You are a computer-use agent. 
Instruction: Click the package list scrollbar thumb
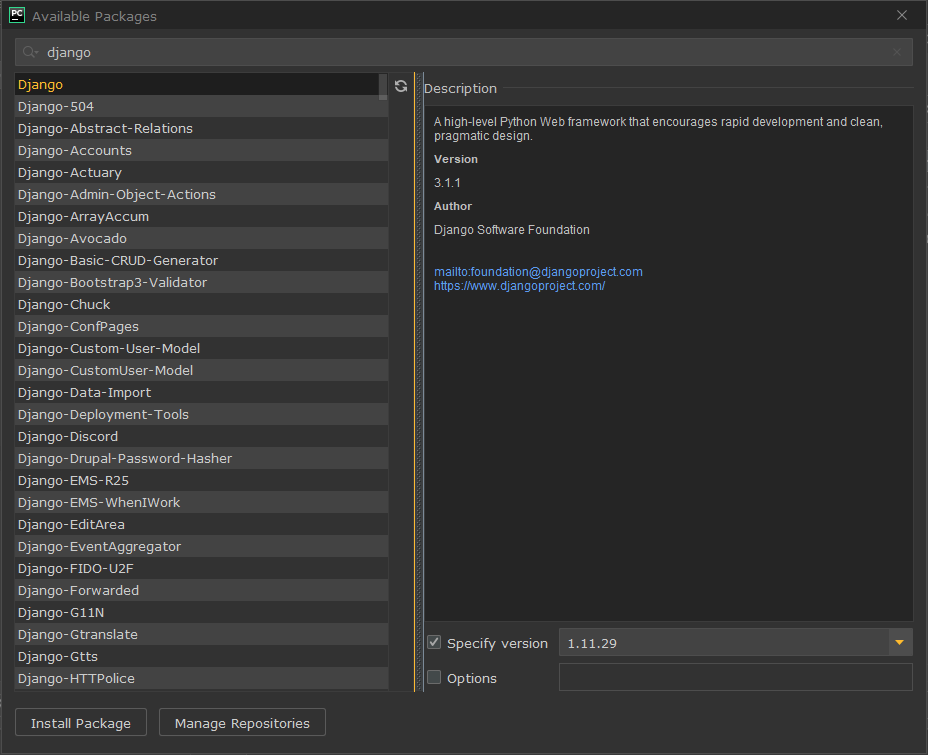[383, 86]
